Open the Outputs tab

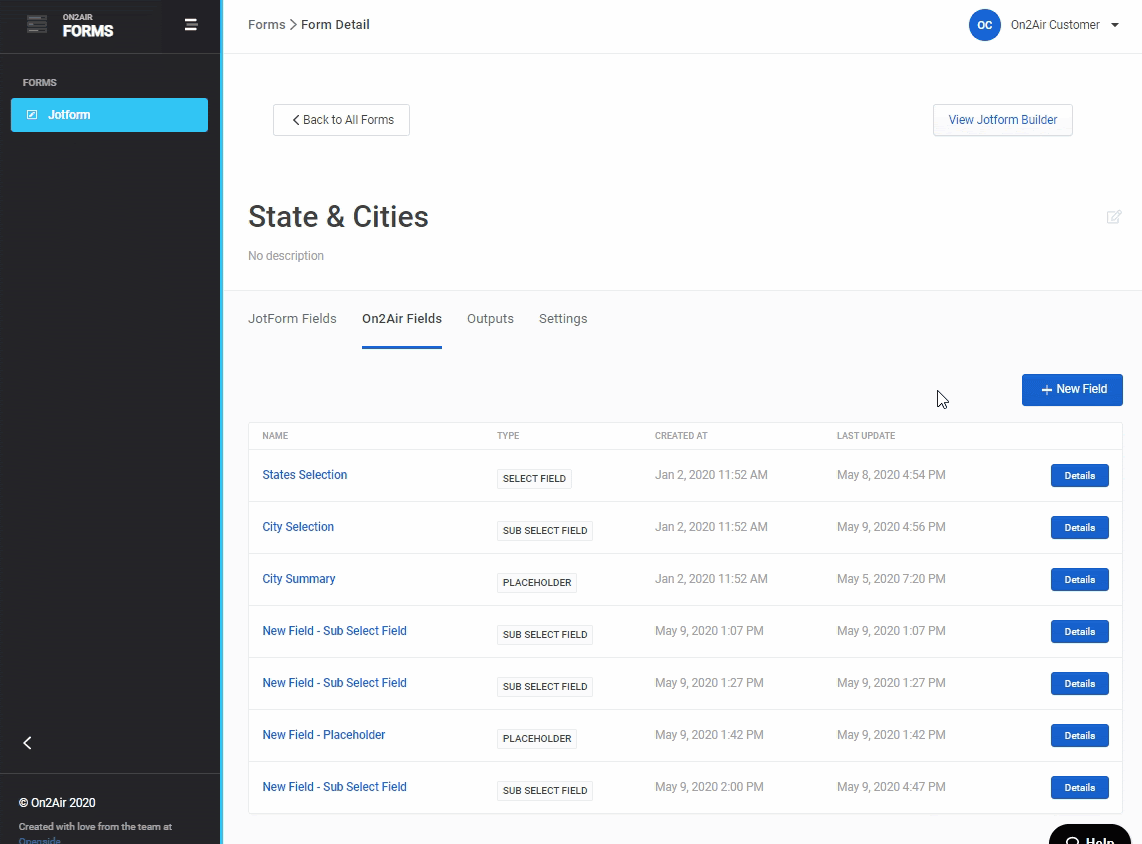click(490, 319)
